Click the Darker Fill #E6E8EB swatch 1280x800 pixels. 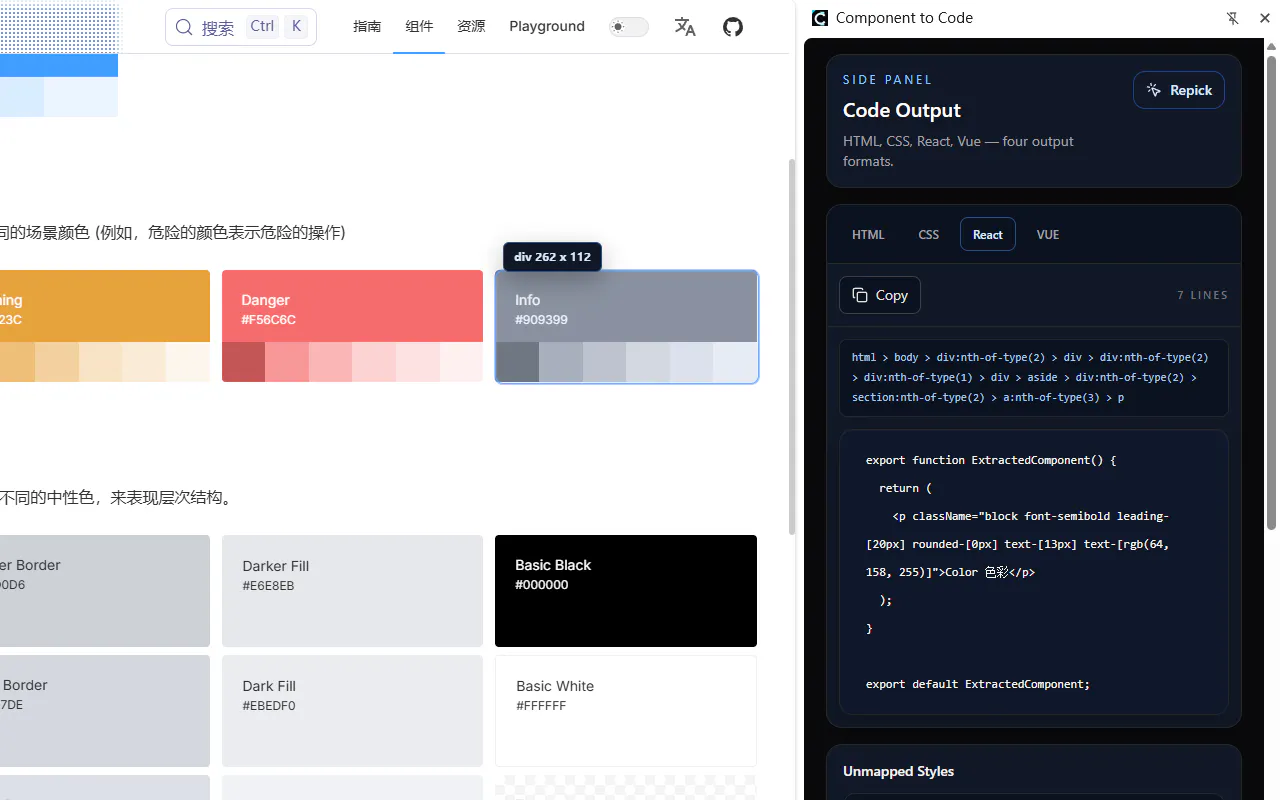[352, 591]
